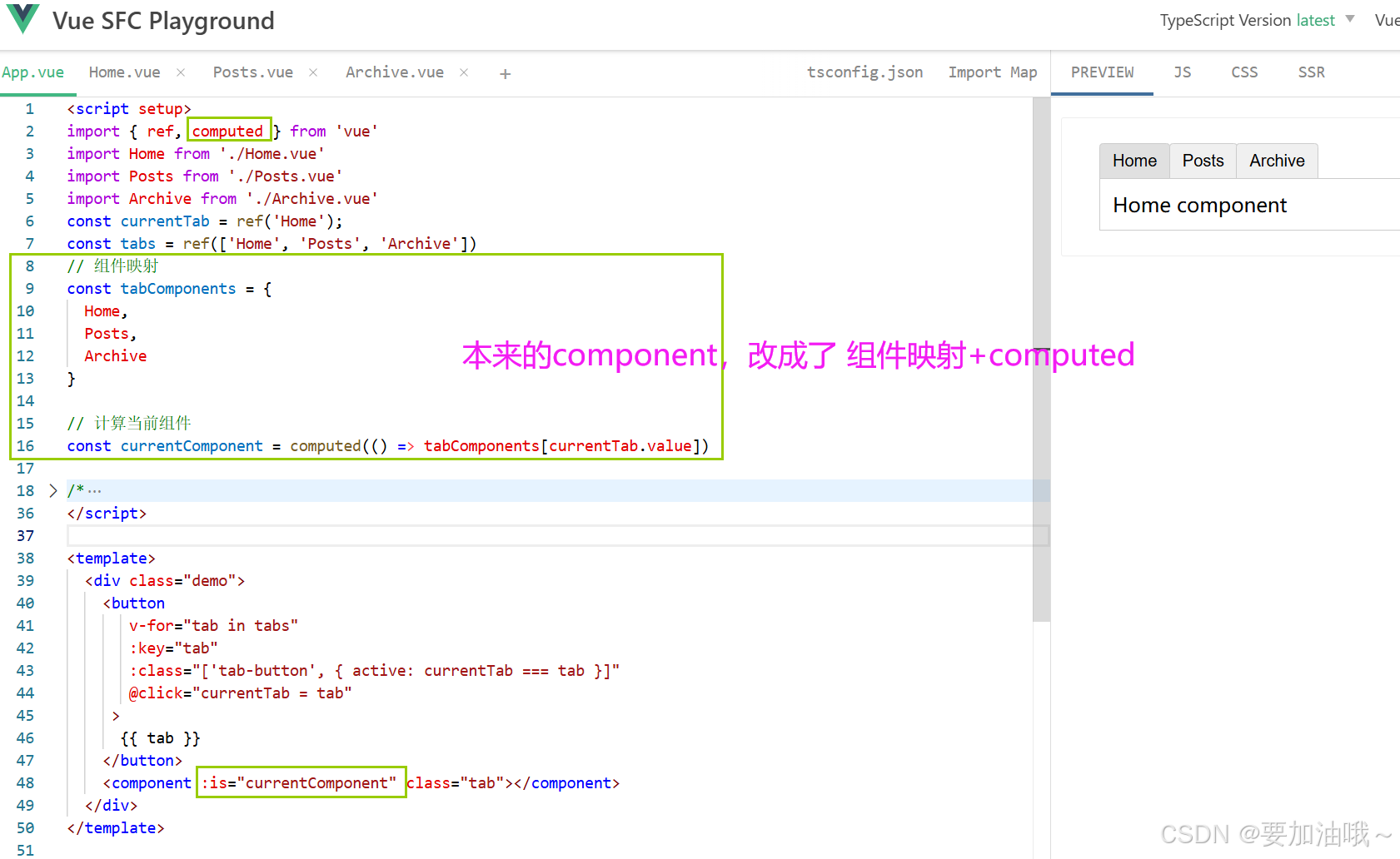The height and width of the screenshot is (859, 1400).
Task: Switch to the App.vue tab
Action: tap(33, 72)
